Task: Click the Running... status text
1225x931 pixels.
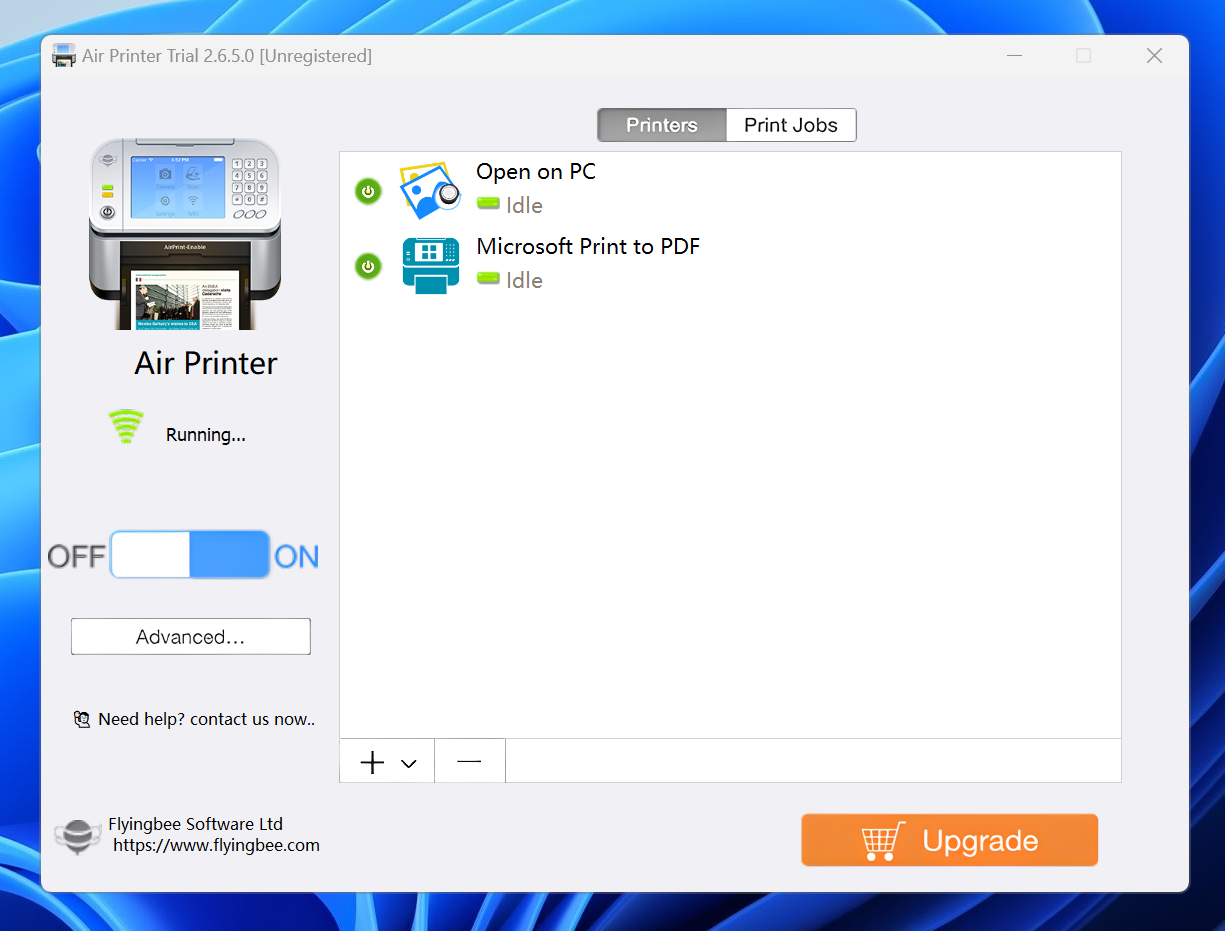Action: point(206,435)
